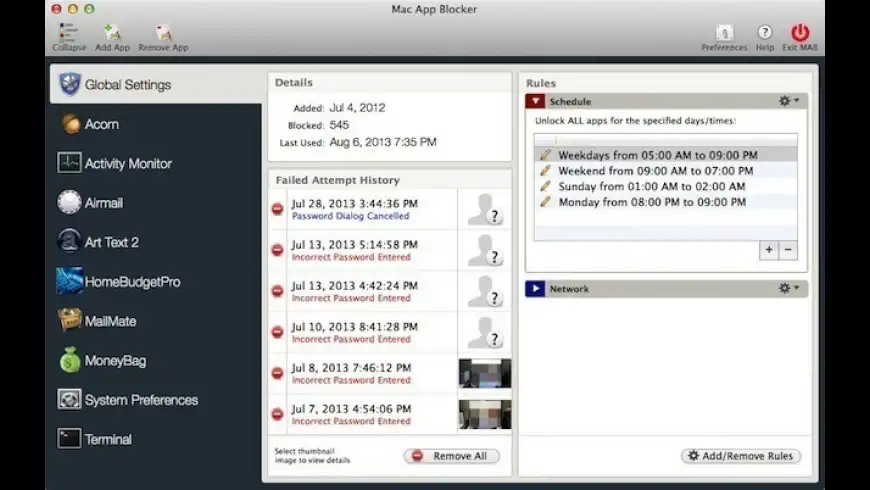Remove the Jul 13, 2013 4:42:24 PM attempt
The image size is (870, 490).
pos(277,291)
